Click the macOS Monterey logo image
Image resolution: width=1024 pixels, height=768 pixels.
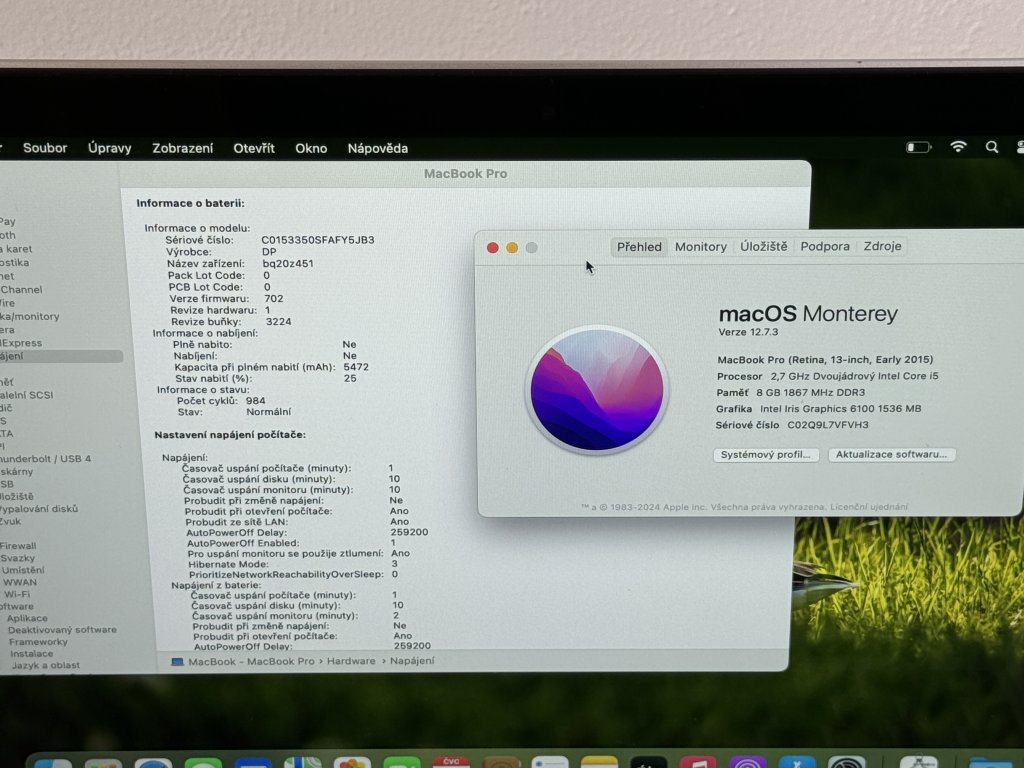click(597, 390)
